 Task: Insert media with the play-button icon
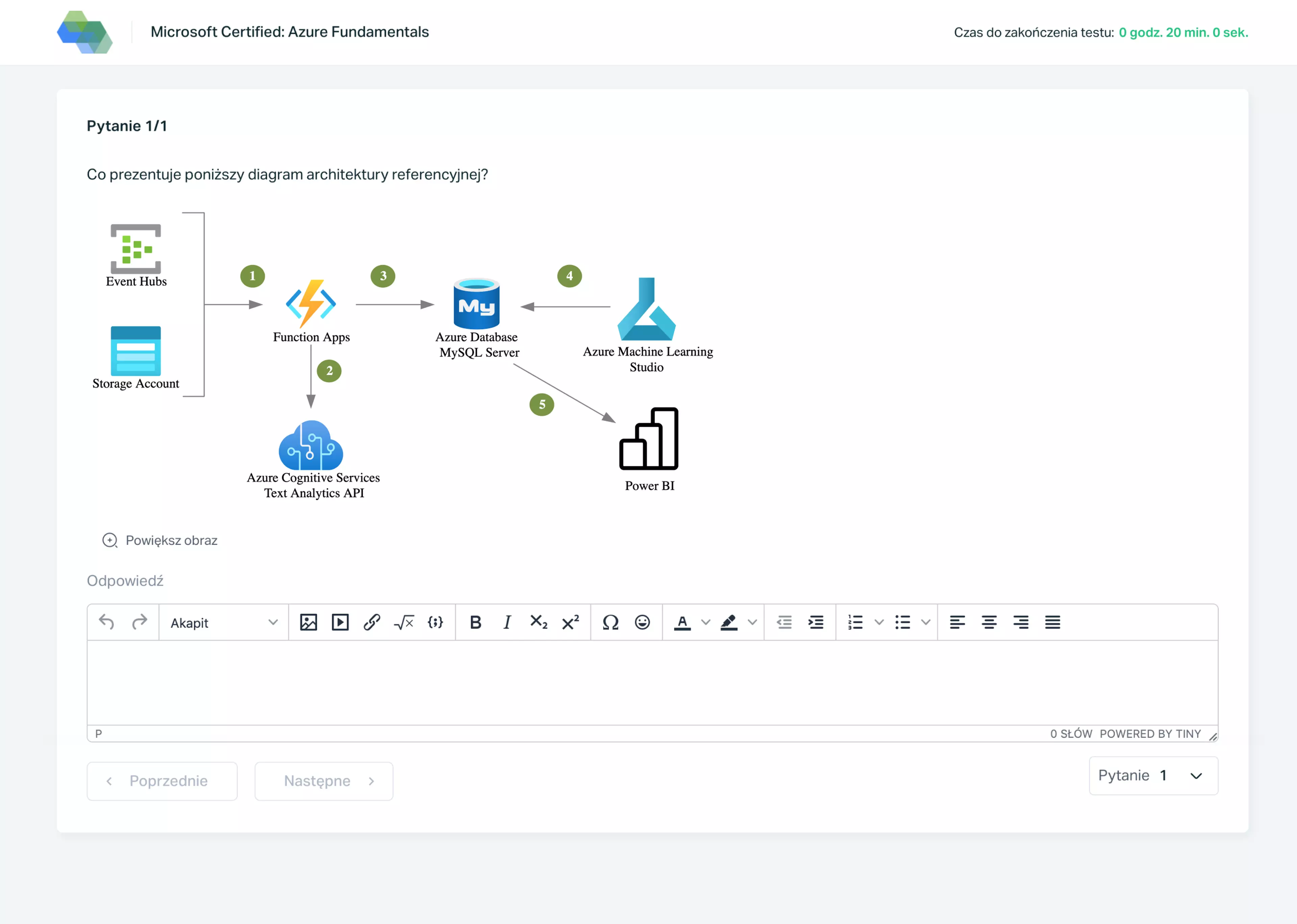click(340, 623)
